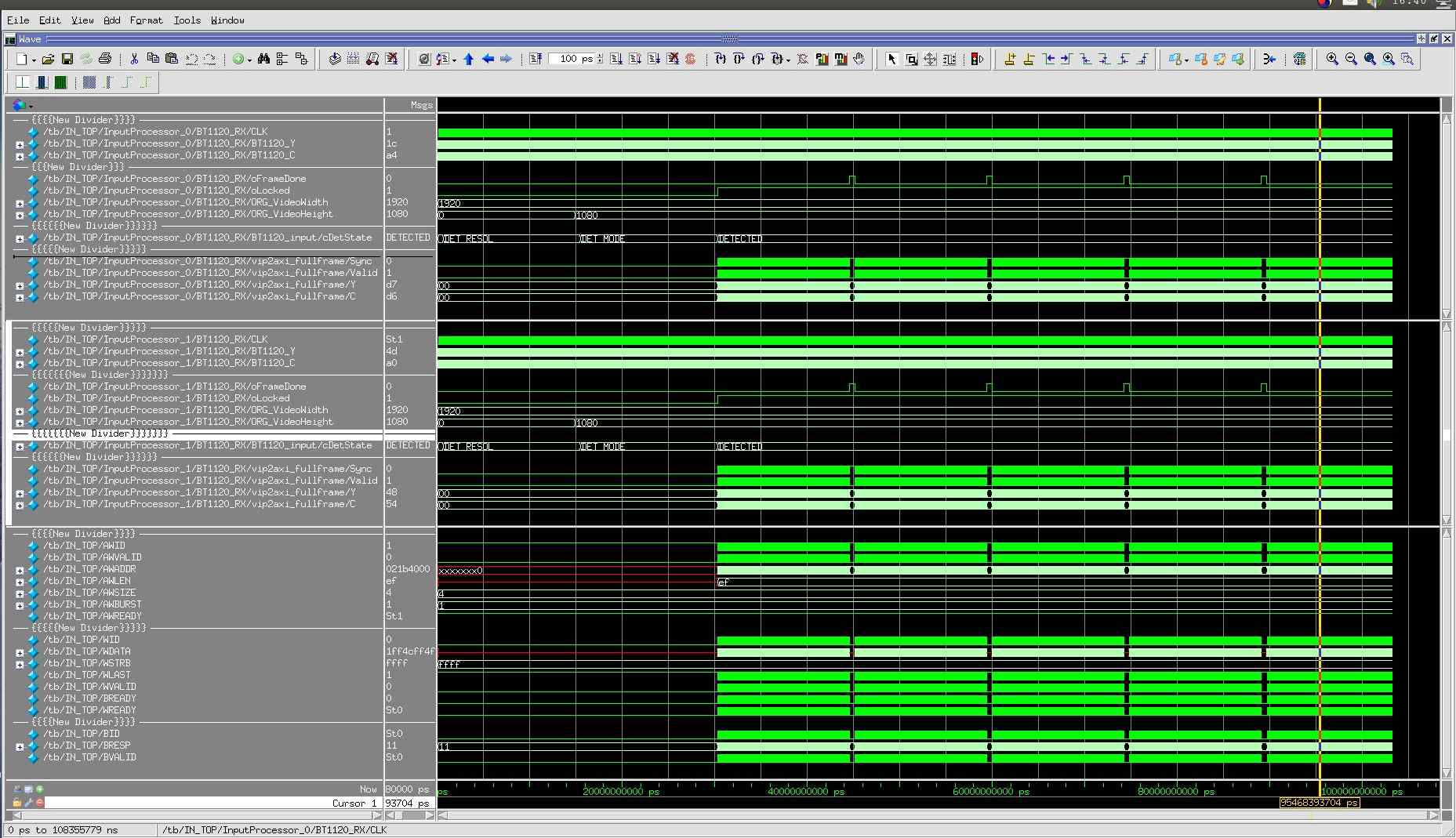Viewport: 1456px width, 838px height.
Task: Expand the AWADDR bus signal
Action: pos(20,570)
